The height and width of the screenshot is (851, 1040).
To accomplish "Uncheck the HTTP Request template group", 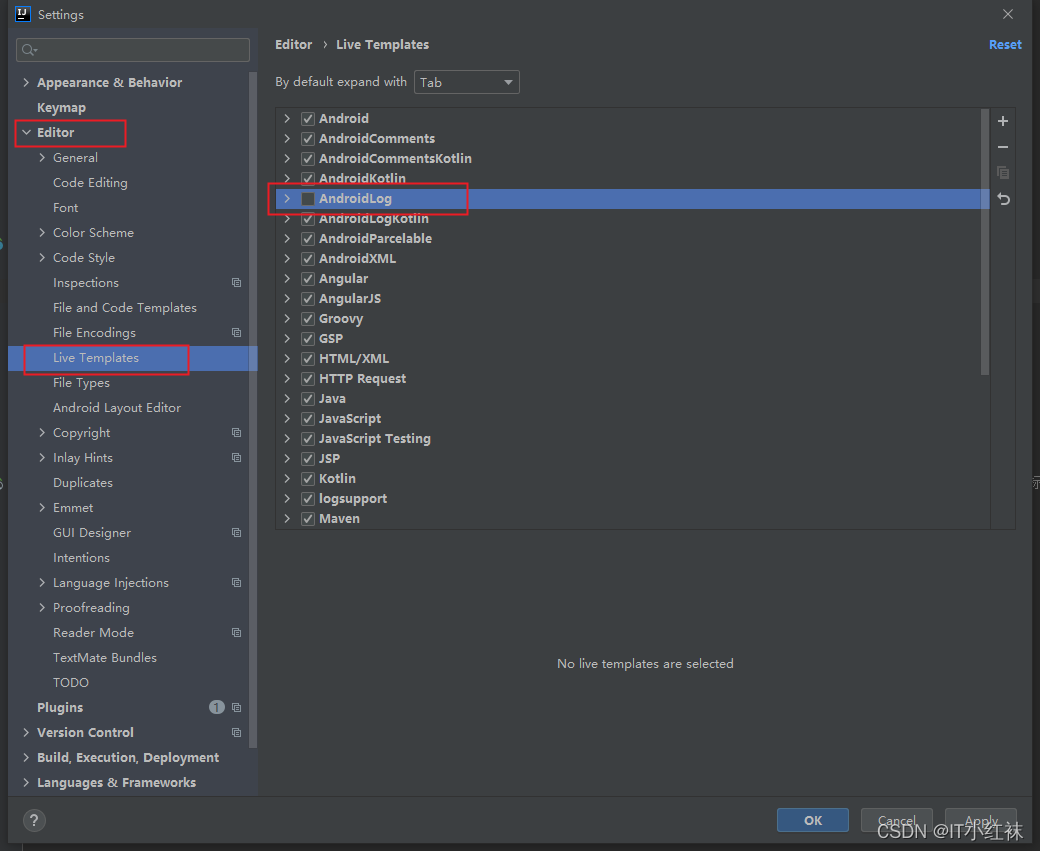I will point(308,379).
